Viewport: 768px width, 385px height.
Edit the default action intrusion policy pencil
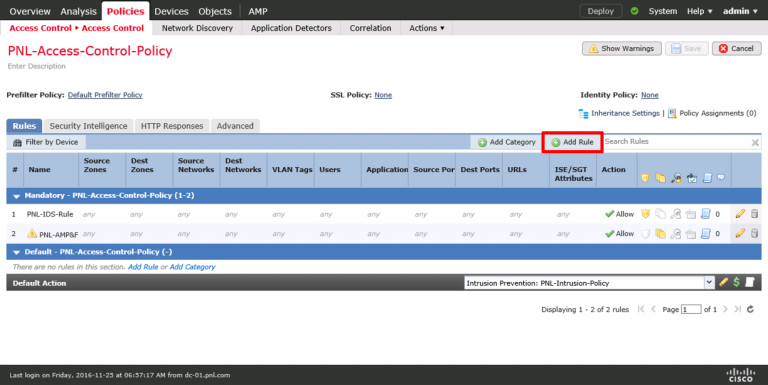tap(723, 282)
